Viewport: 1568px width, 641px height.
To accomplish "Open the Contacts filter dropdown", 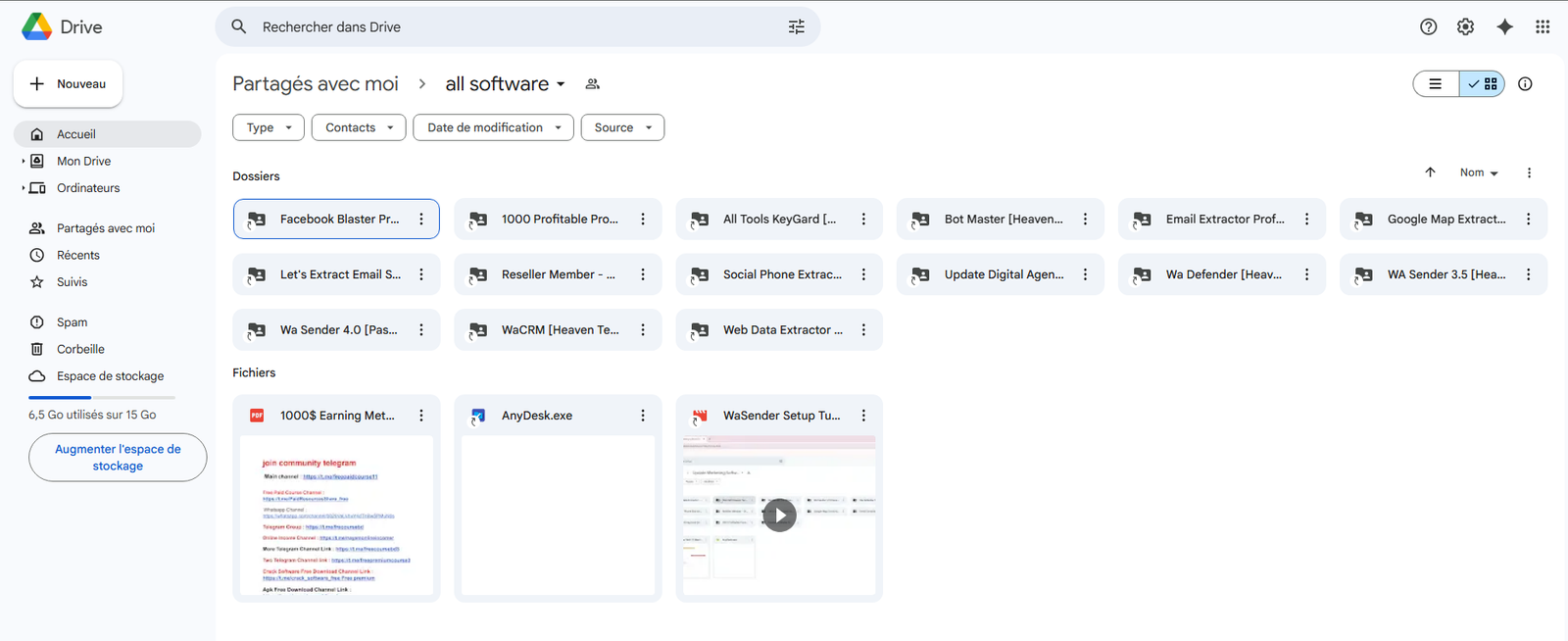I will point(359,127).
